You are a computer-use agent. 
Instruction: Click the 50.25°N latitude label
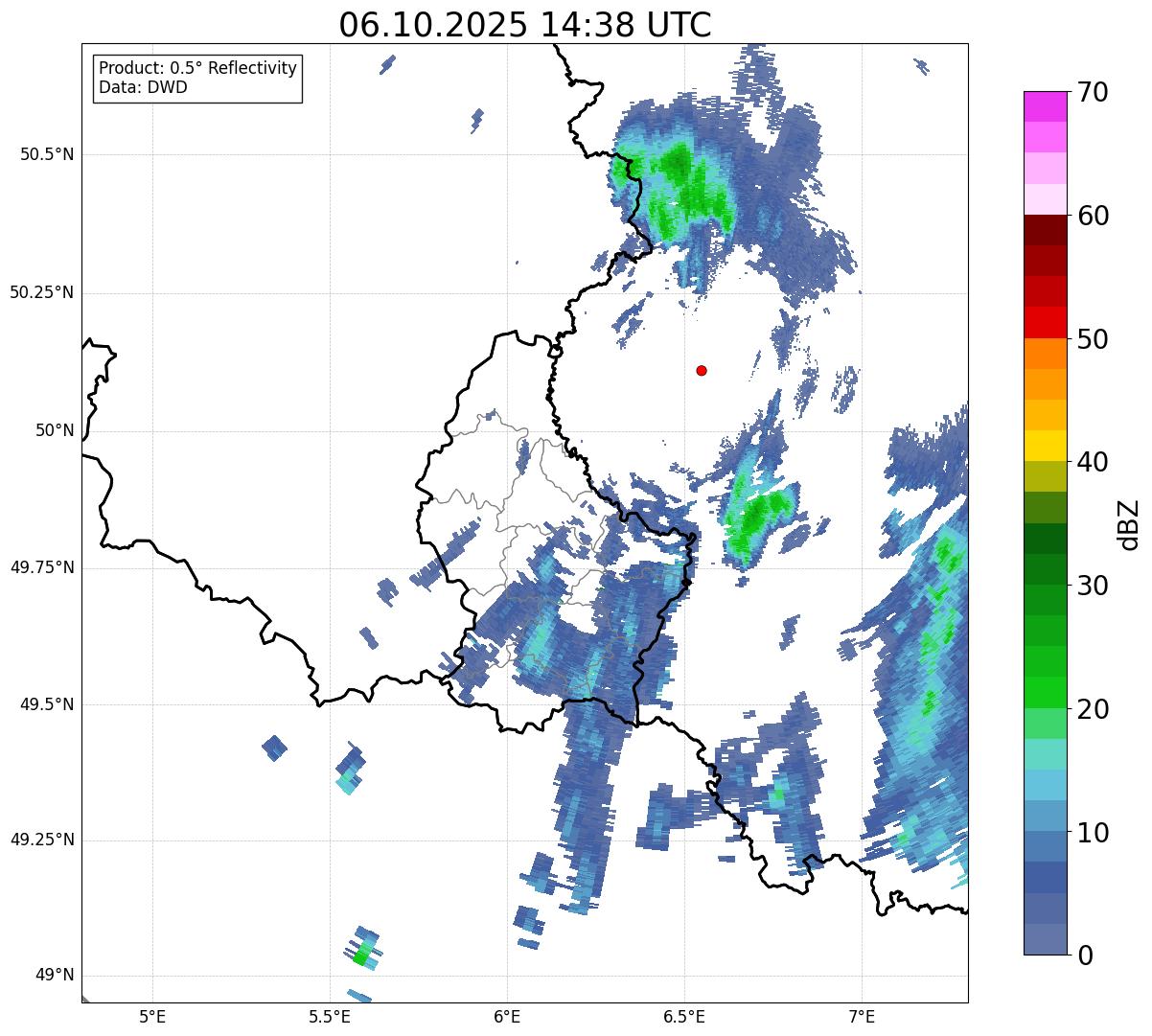[41, 292]
